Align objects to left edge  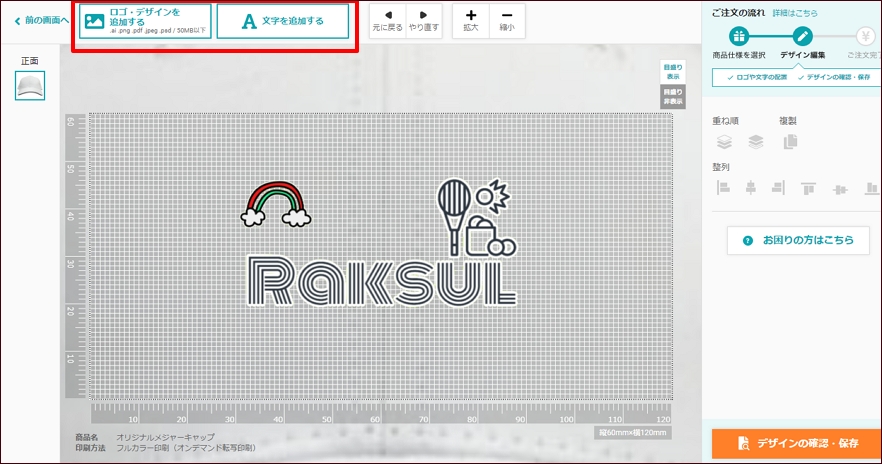point(723,188)
